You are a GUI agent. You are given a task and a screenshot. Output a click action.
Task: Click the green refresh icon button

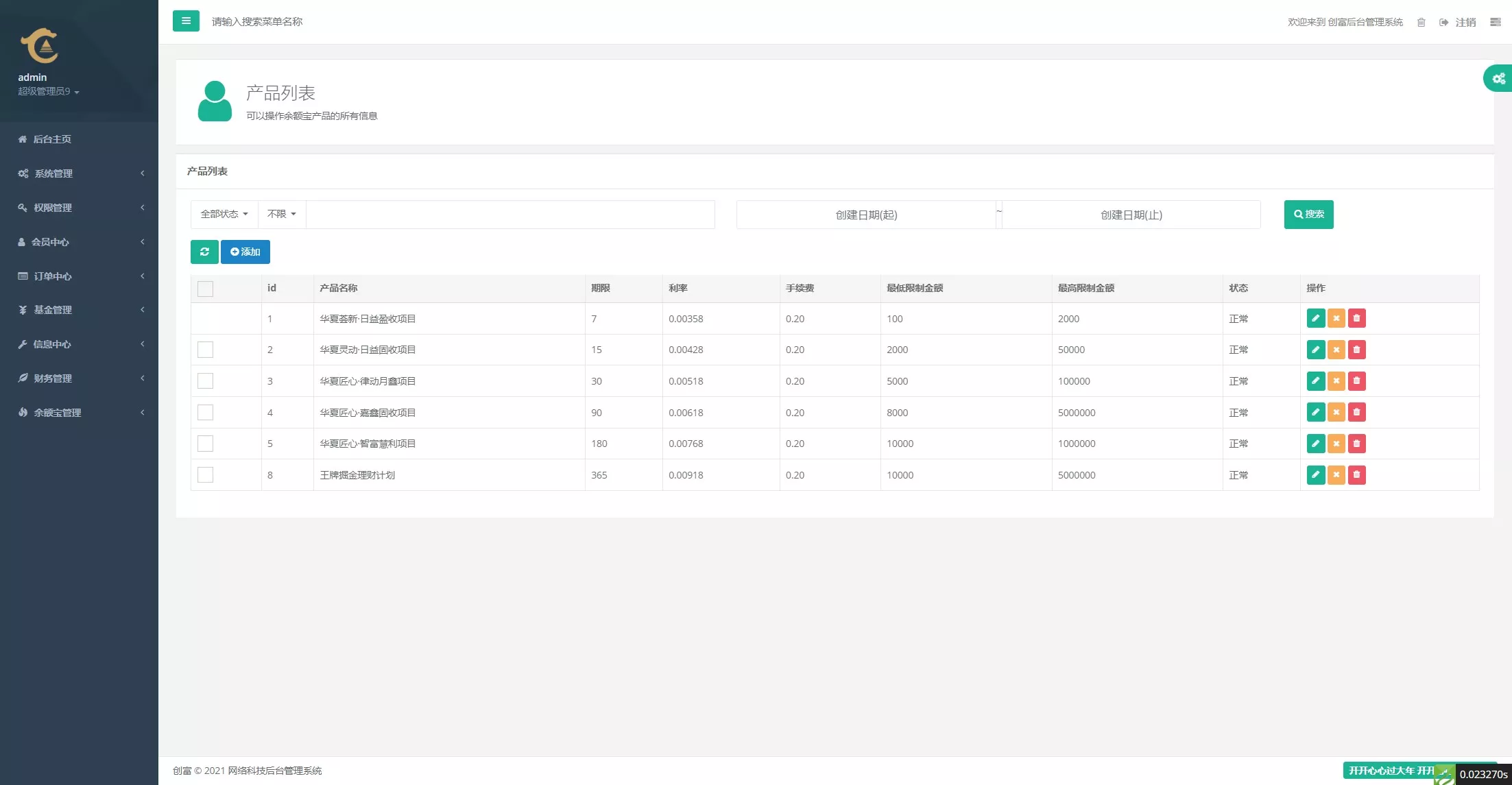click(204, 252)
